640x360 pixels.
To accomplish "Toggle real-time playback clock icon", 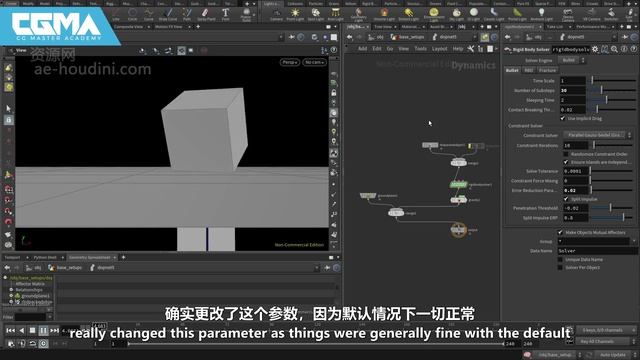I will click(43, 344).
